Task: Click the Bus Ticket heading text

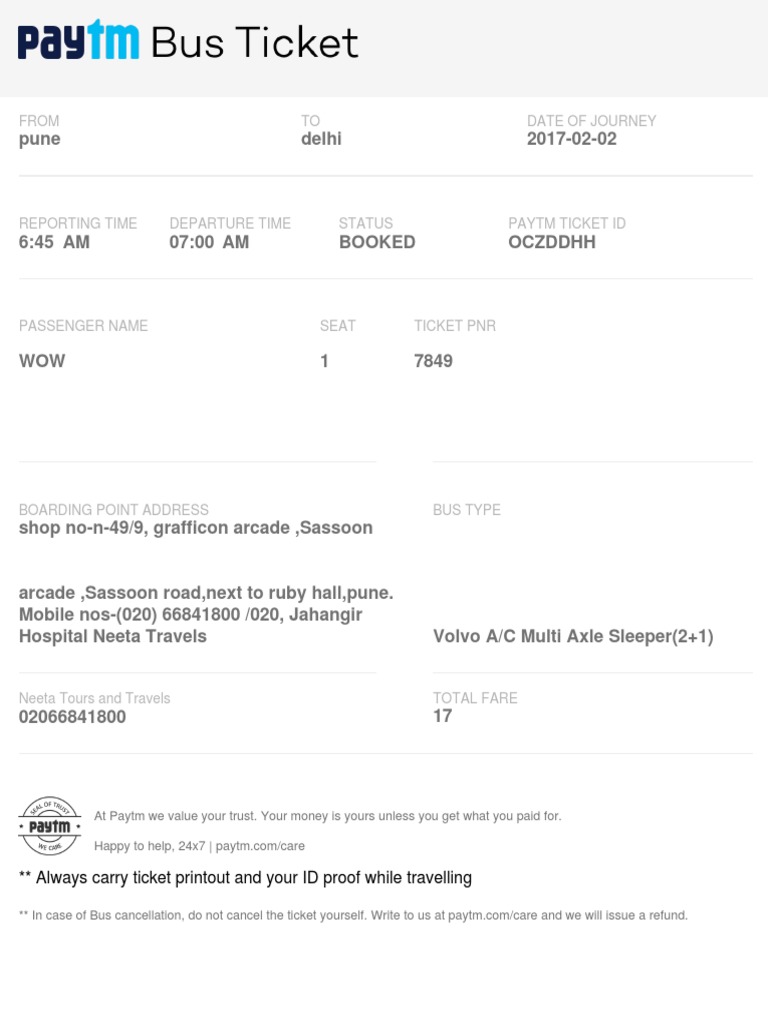Action: pyautogui.click(x=254, y=42)
